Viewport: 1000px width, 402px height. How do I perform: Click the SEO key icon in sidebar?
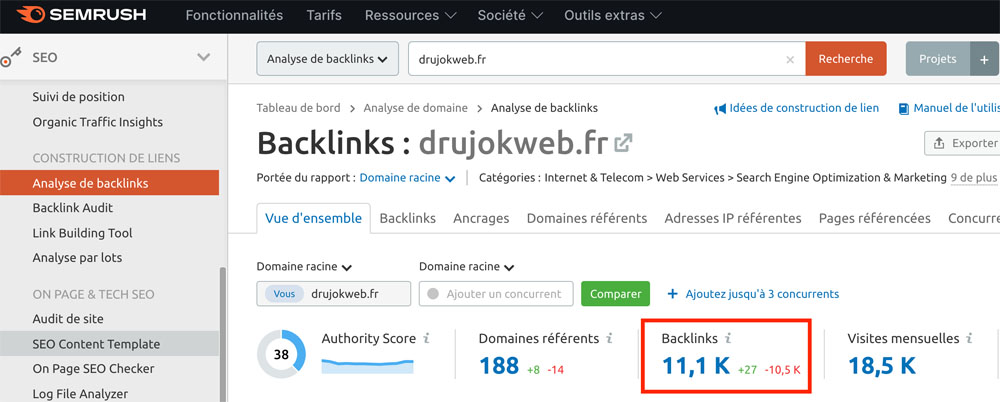11,57
